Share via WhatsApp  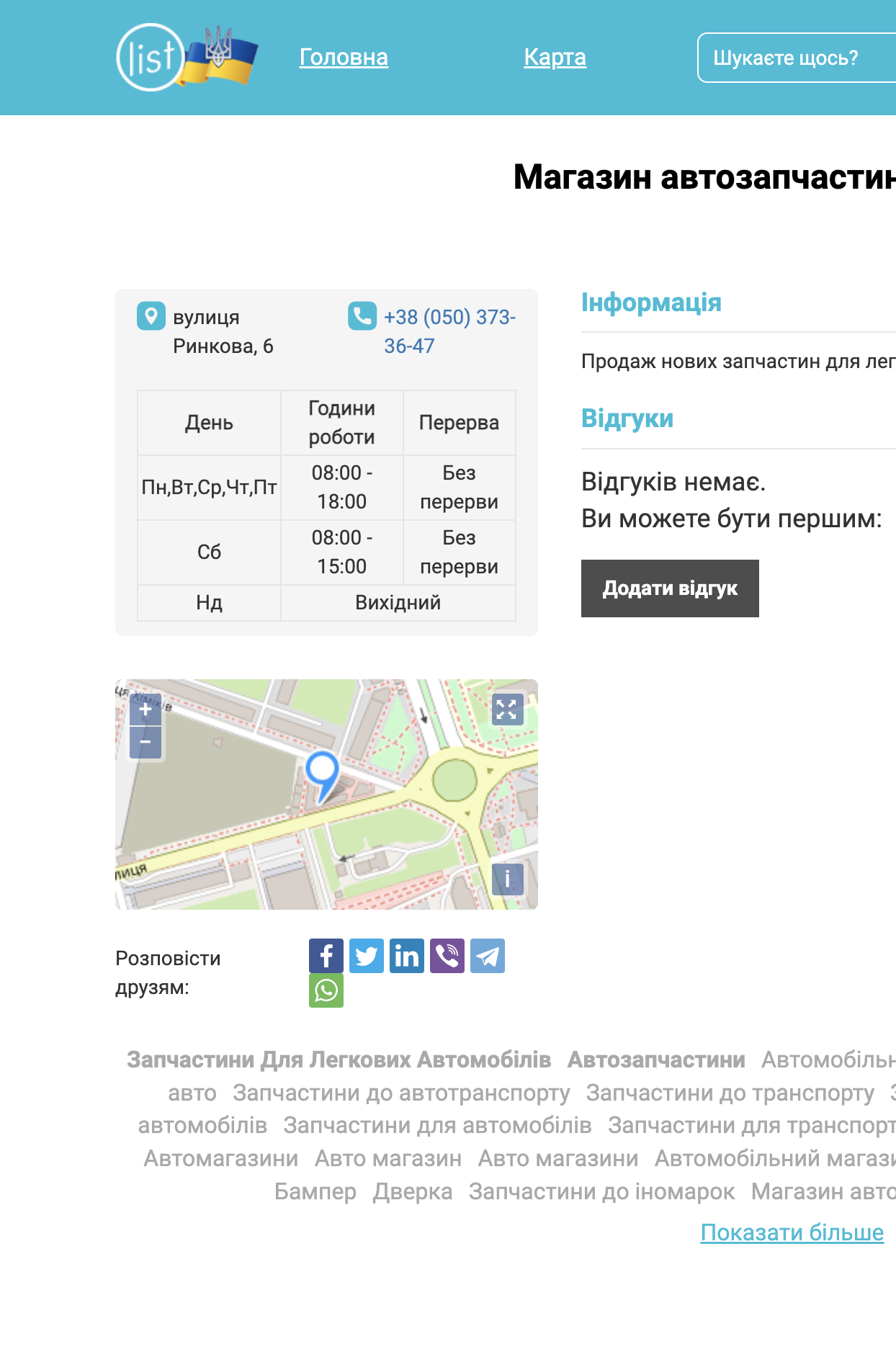click(326, 990)
